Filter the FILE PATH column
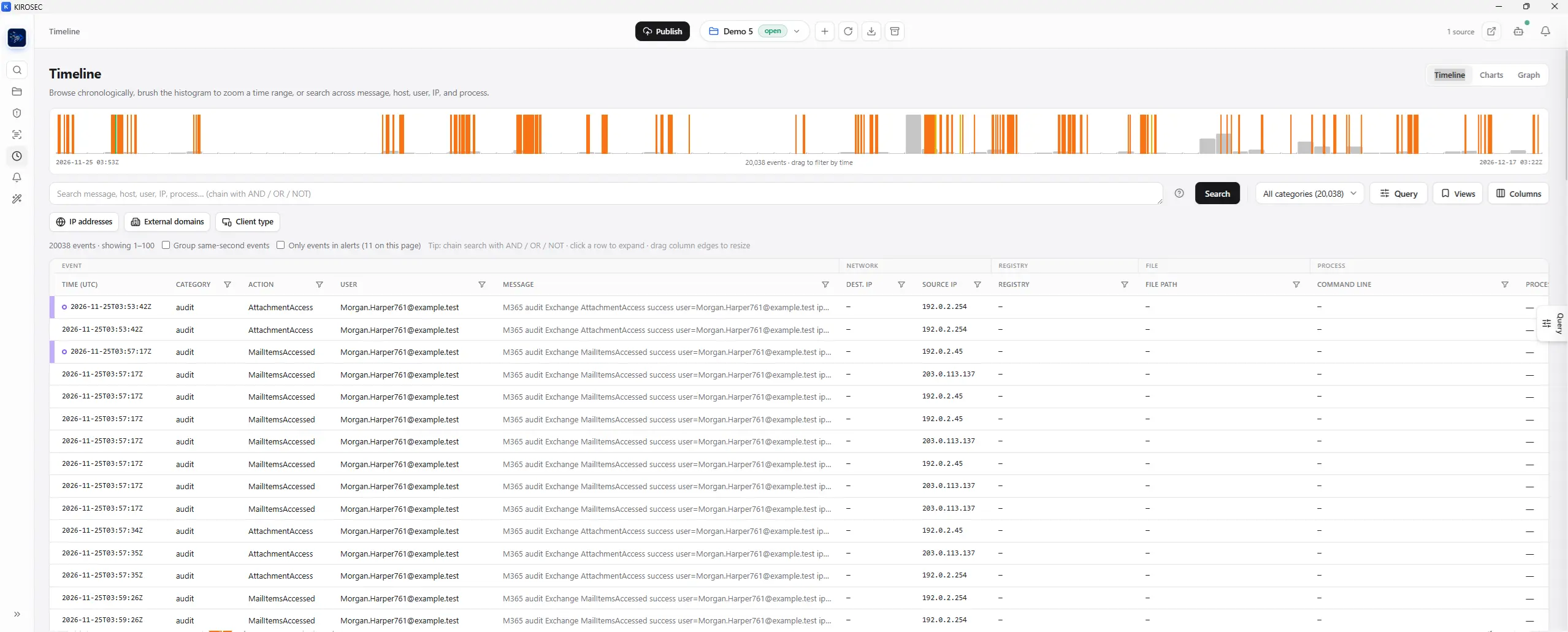1568x632 pixels. [1296, 284]
